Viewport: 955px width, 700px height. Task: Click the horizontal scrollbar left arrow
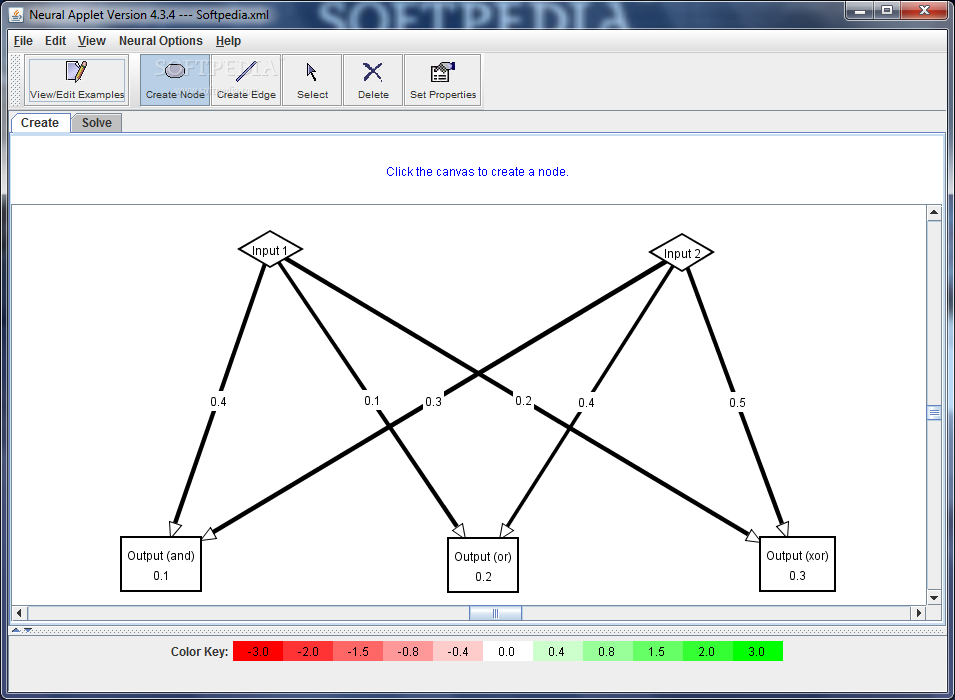coord(19,613)
